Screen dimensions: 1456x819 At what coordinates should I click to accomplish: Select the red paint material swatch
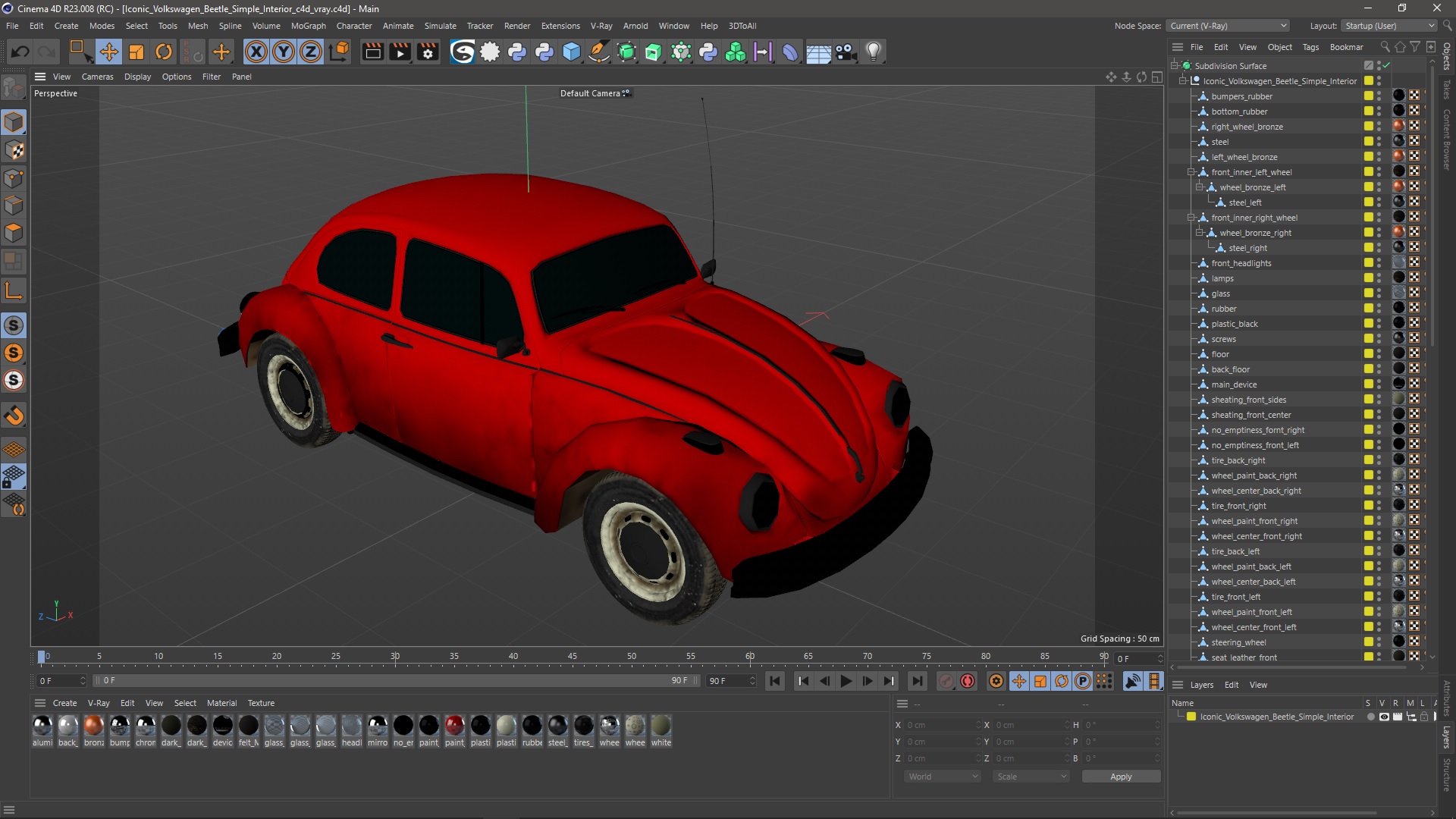tap(454, 726)
